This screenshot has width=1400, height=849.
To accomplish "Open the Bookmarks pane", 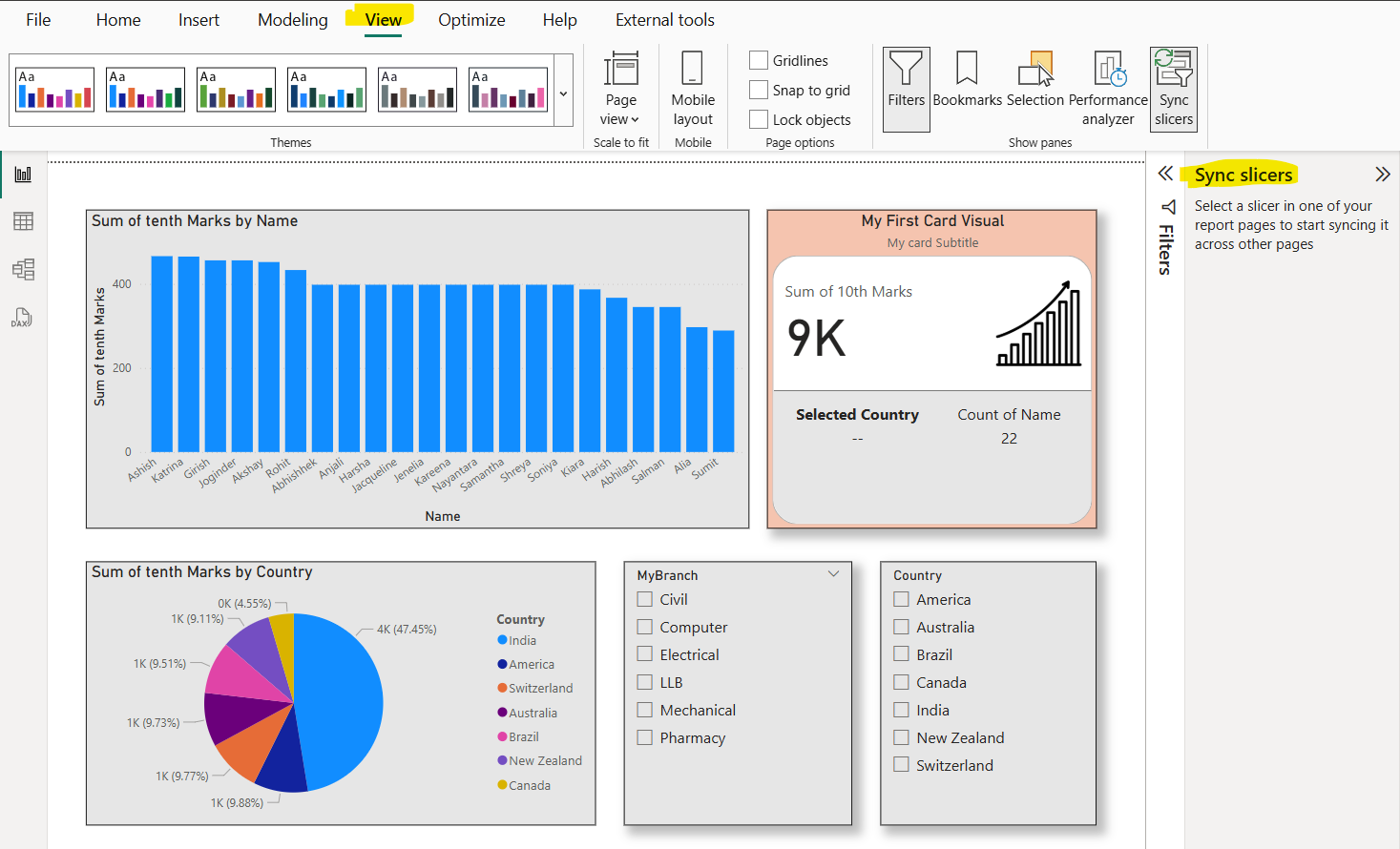I will [x=967, y=86].
